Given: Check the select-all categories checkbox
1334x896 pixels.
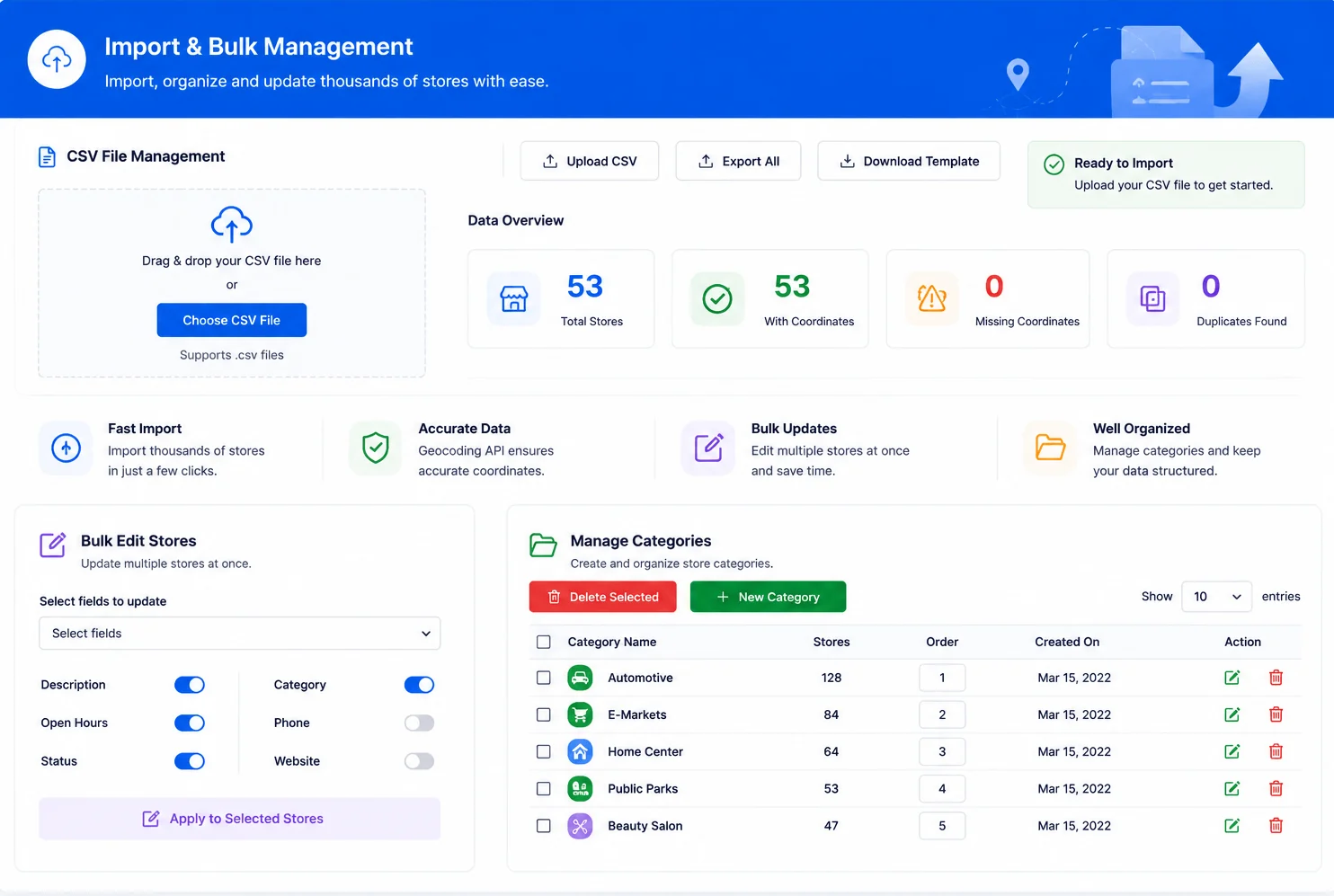Looking at the screenshot, I should pyautogui.click(x=543, y=642).
